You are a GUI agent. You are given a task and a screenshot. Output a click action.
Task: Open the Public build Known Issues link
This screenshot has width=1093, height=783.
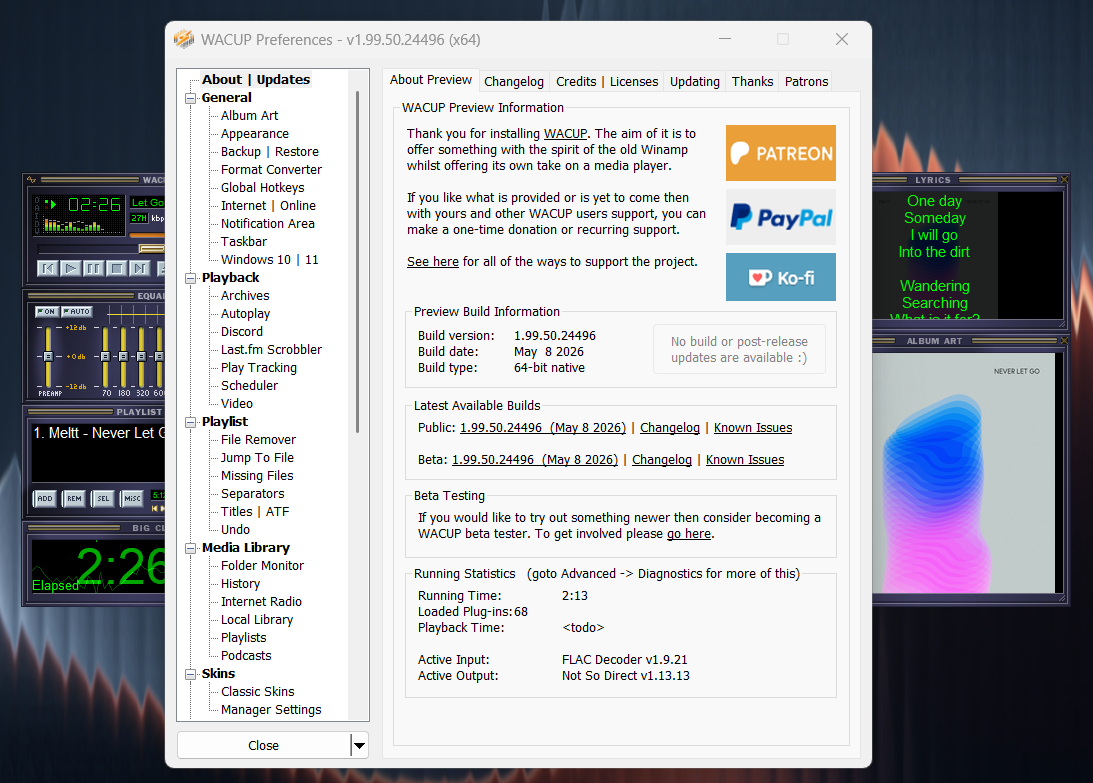click(753, 428)
